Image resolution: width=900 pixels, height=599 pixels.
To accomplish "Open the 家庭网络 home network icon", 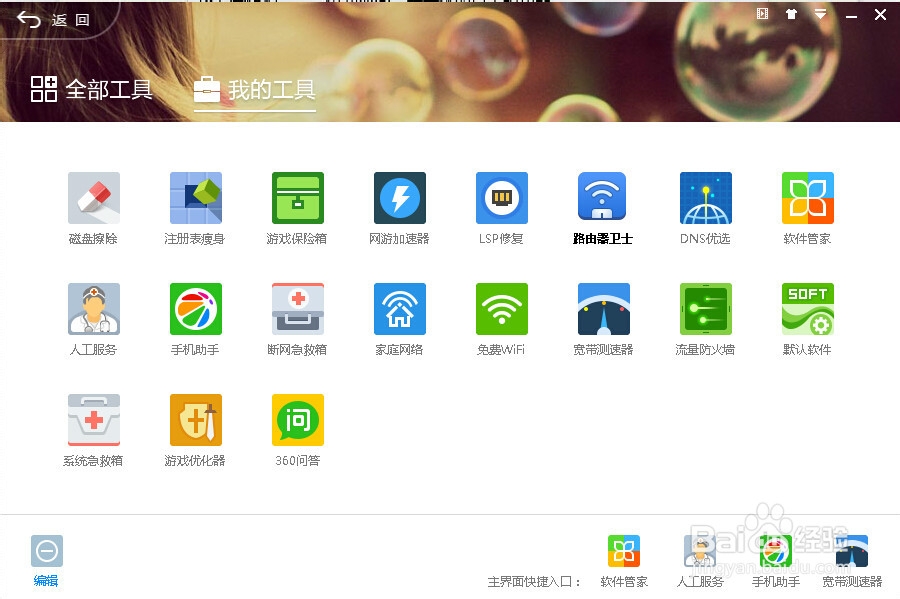I will pos(400,309).
